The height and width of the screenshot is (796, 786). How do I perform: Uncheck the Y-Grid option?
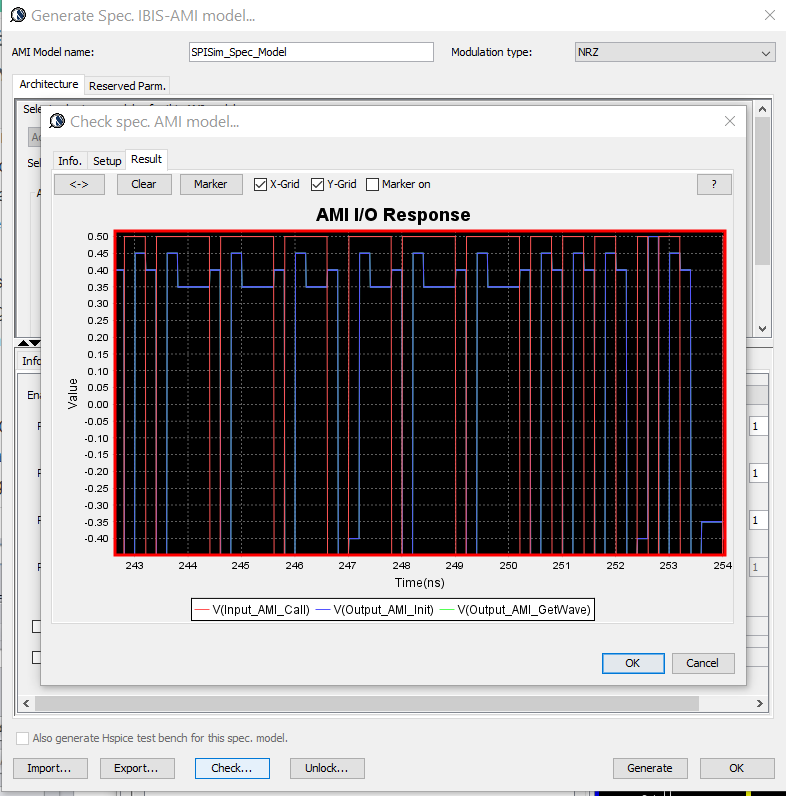(318, 184)
